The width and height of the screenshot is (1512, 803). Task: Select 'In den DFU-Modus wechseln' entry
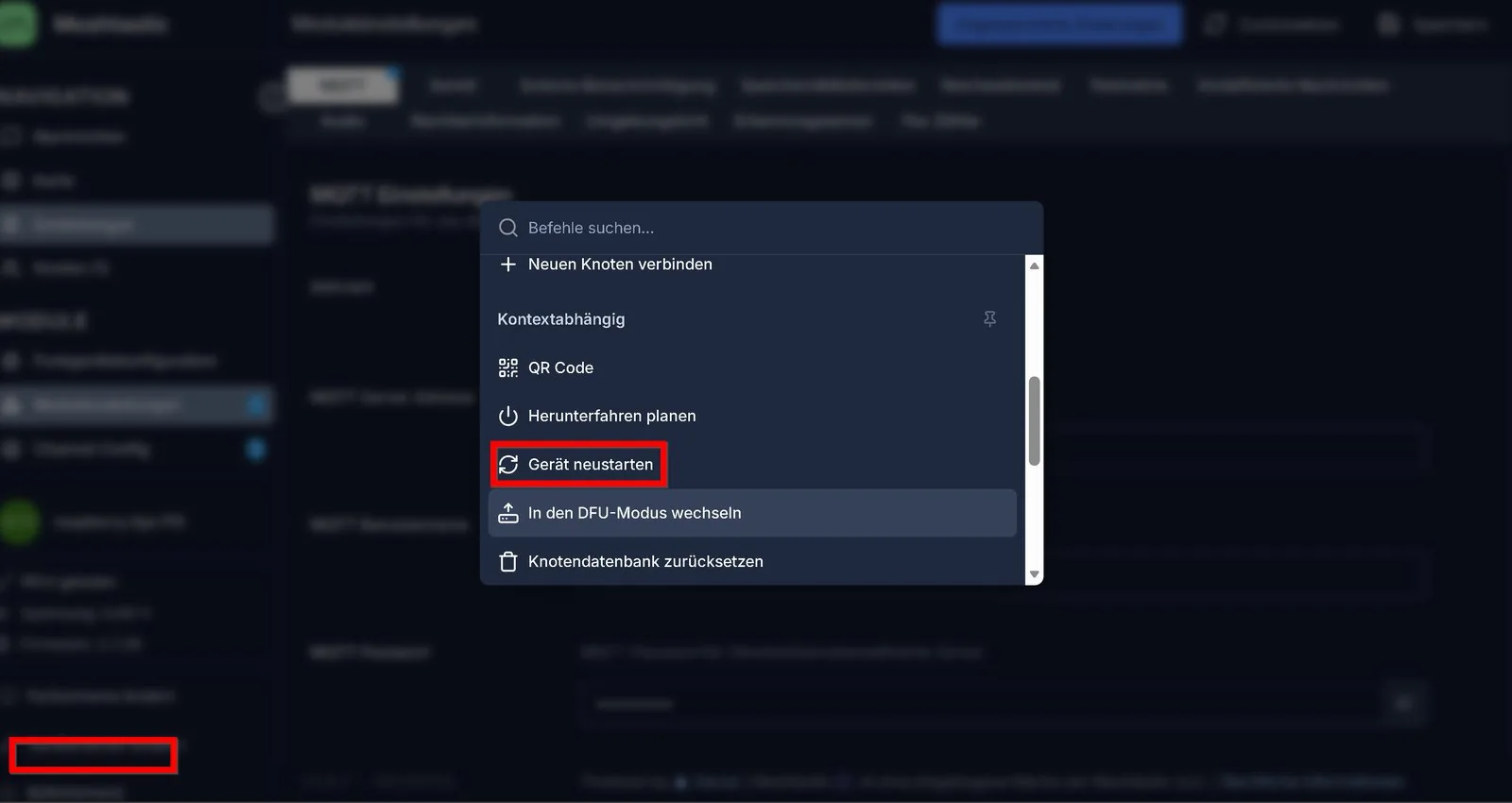[x=752, y=513]
